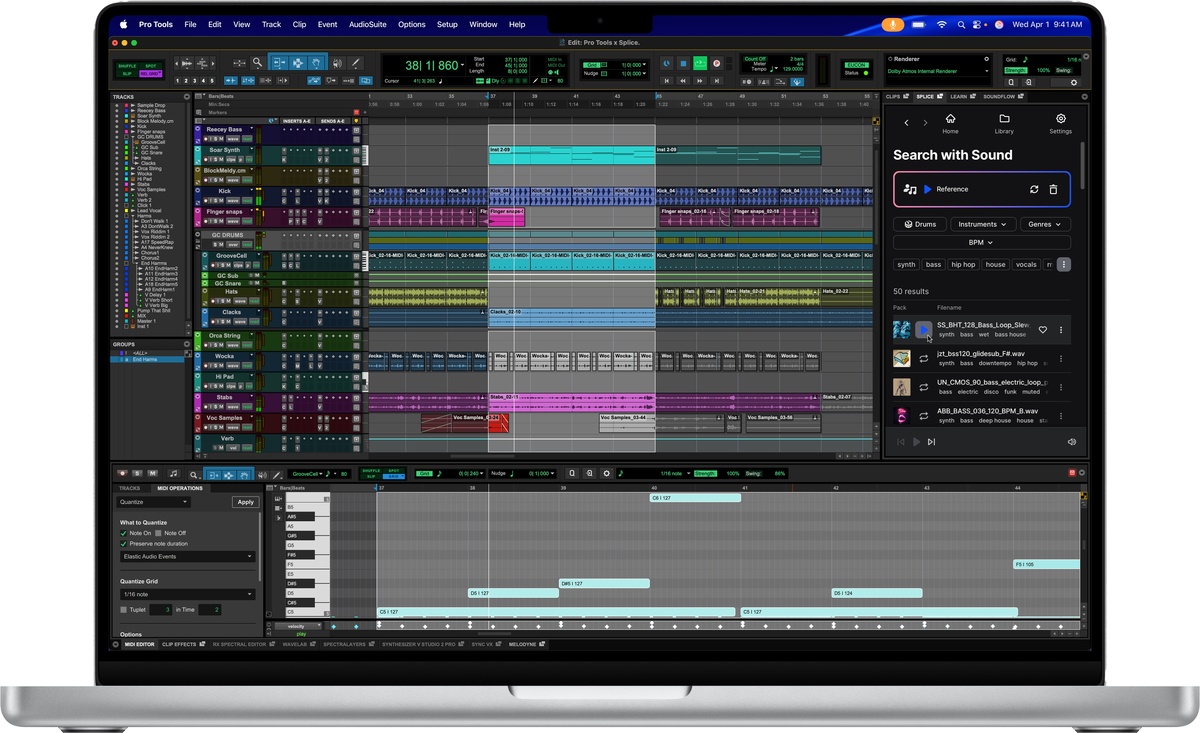Click Tuplet value field showing 3
Image resolution: width=1200 pixels, height=733 pixels.
[x=160, y=609]
